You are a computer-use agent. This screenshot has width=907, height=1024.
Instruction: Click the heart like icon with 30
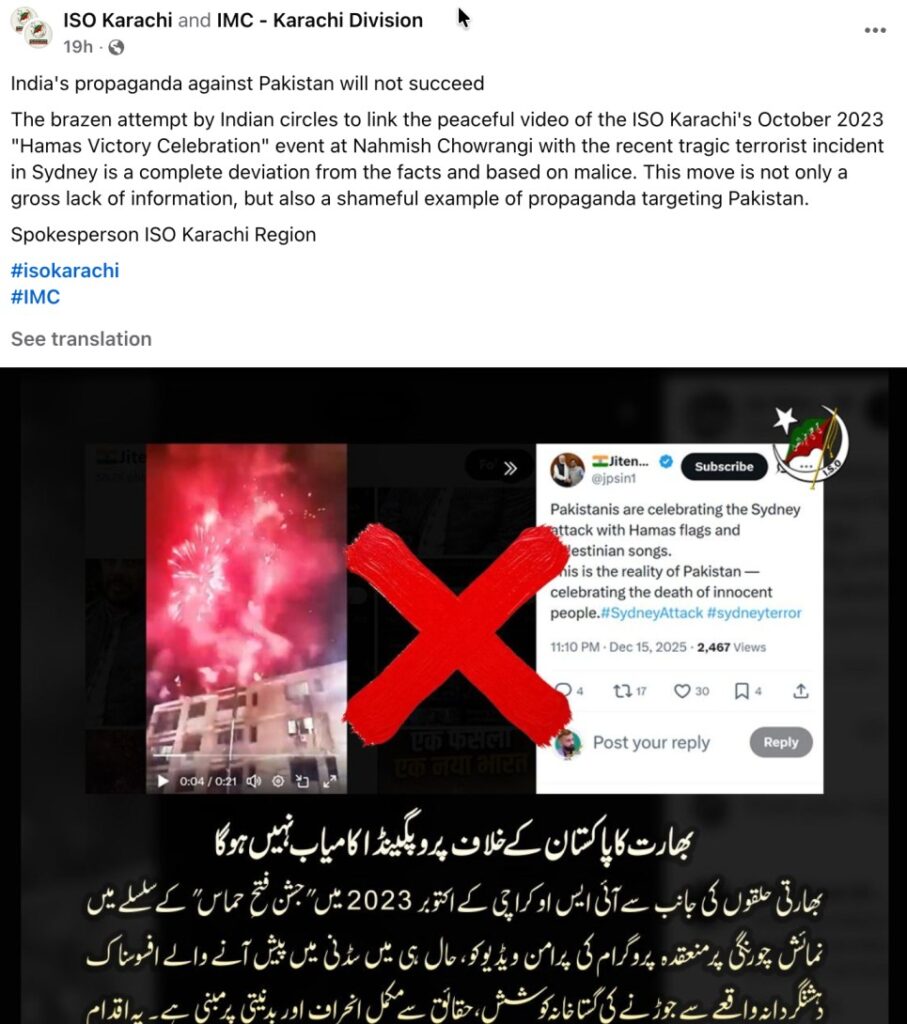click(682, 691)
